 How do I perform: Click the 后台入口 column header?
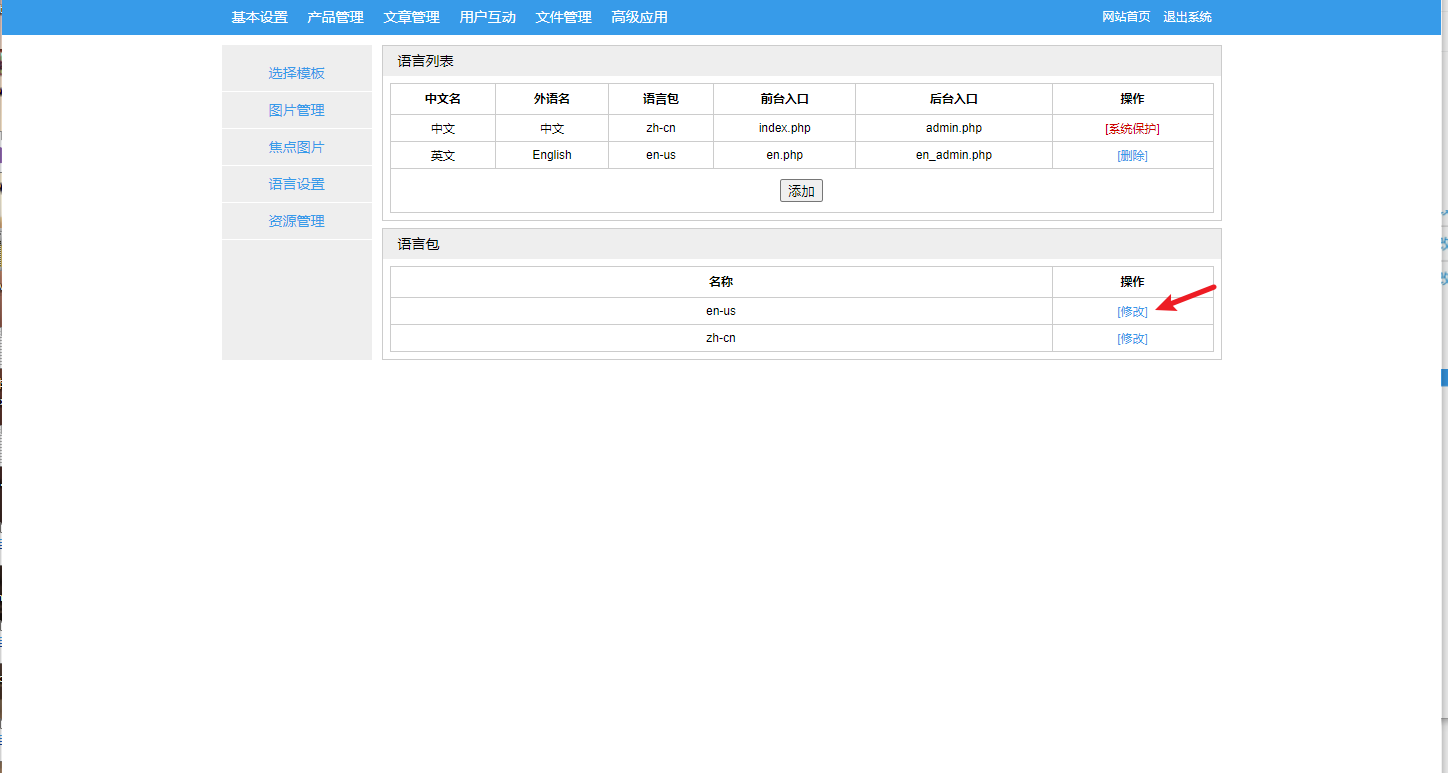pos(954,99)
